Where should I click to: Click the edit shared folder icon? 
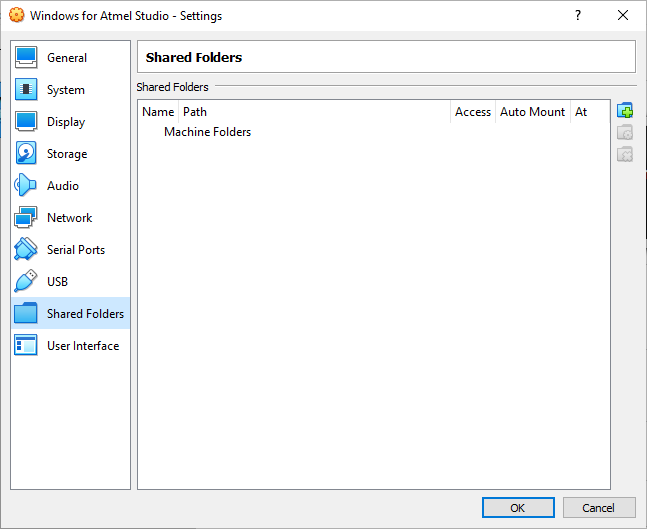coord(625,133)
